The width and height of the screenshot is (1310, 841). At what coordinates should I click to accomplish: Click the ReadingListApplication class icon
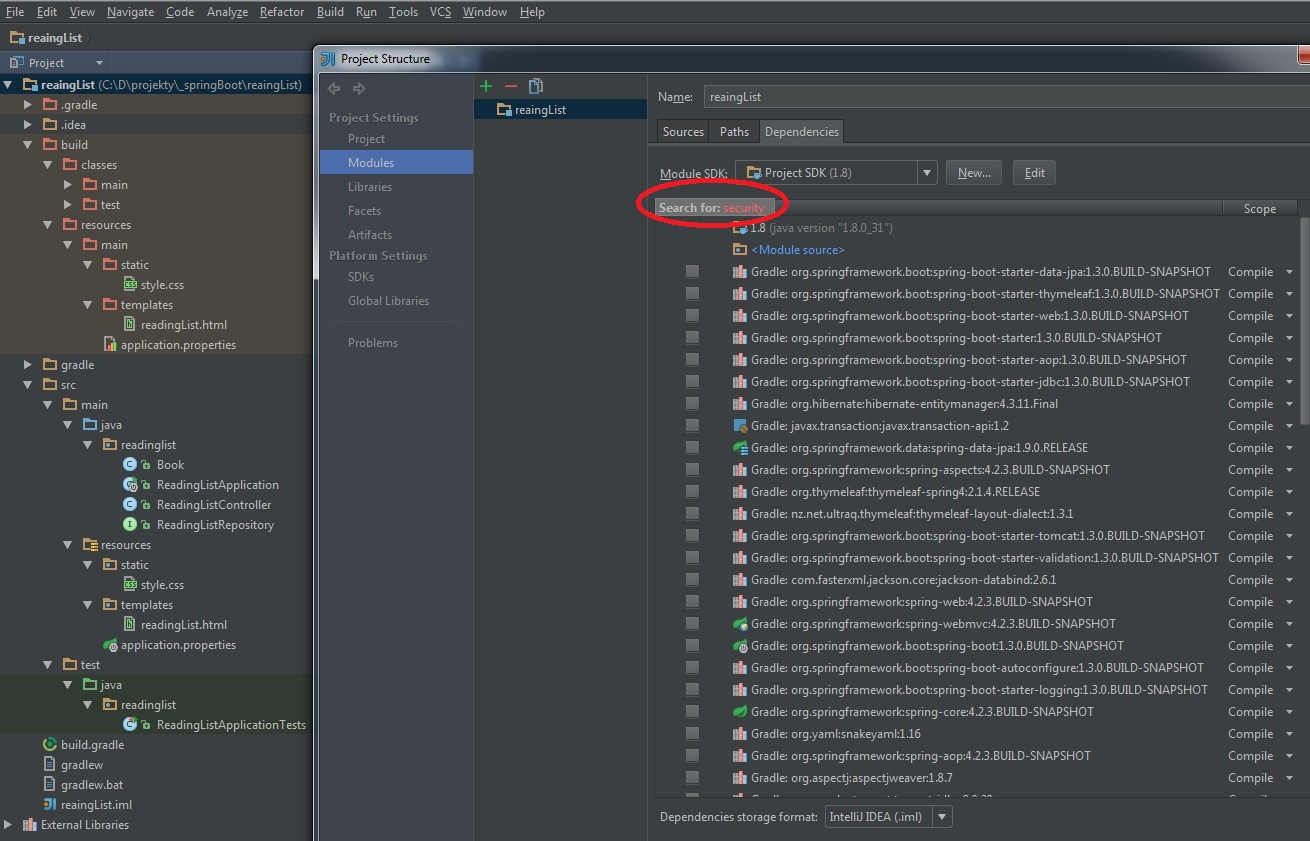130,485
